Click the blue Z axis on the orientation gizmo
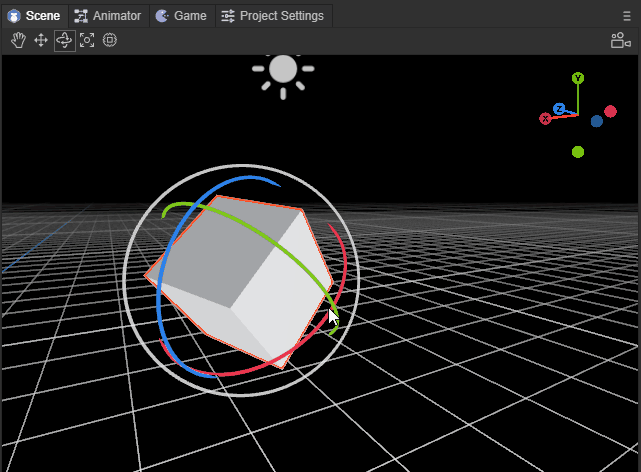Viewport: 641px width, 472px height. pos(560,108)
